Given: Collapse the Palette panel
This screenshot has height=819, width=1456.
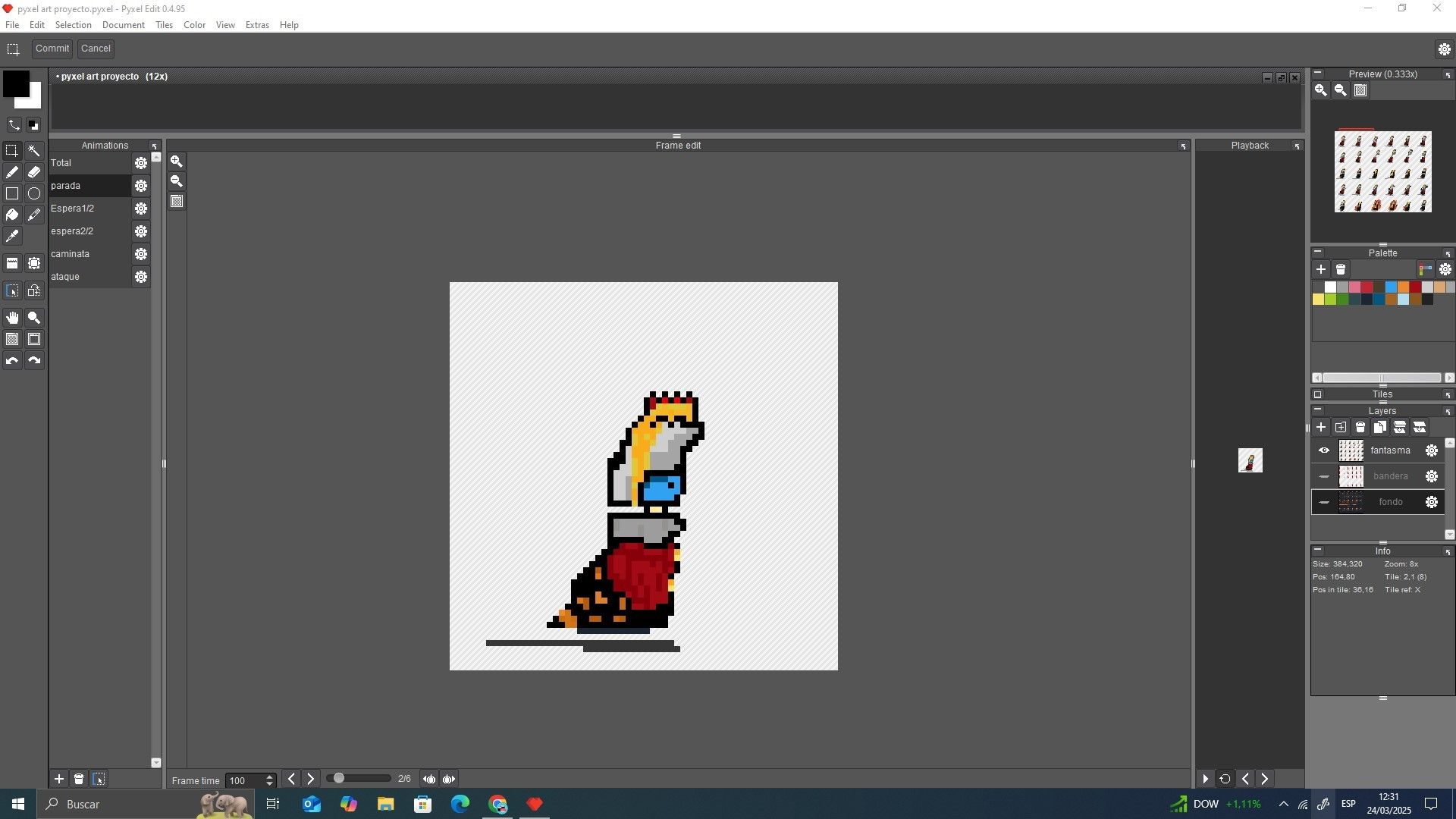Looking at the screenshot, I should pos(1318,253).
